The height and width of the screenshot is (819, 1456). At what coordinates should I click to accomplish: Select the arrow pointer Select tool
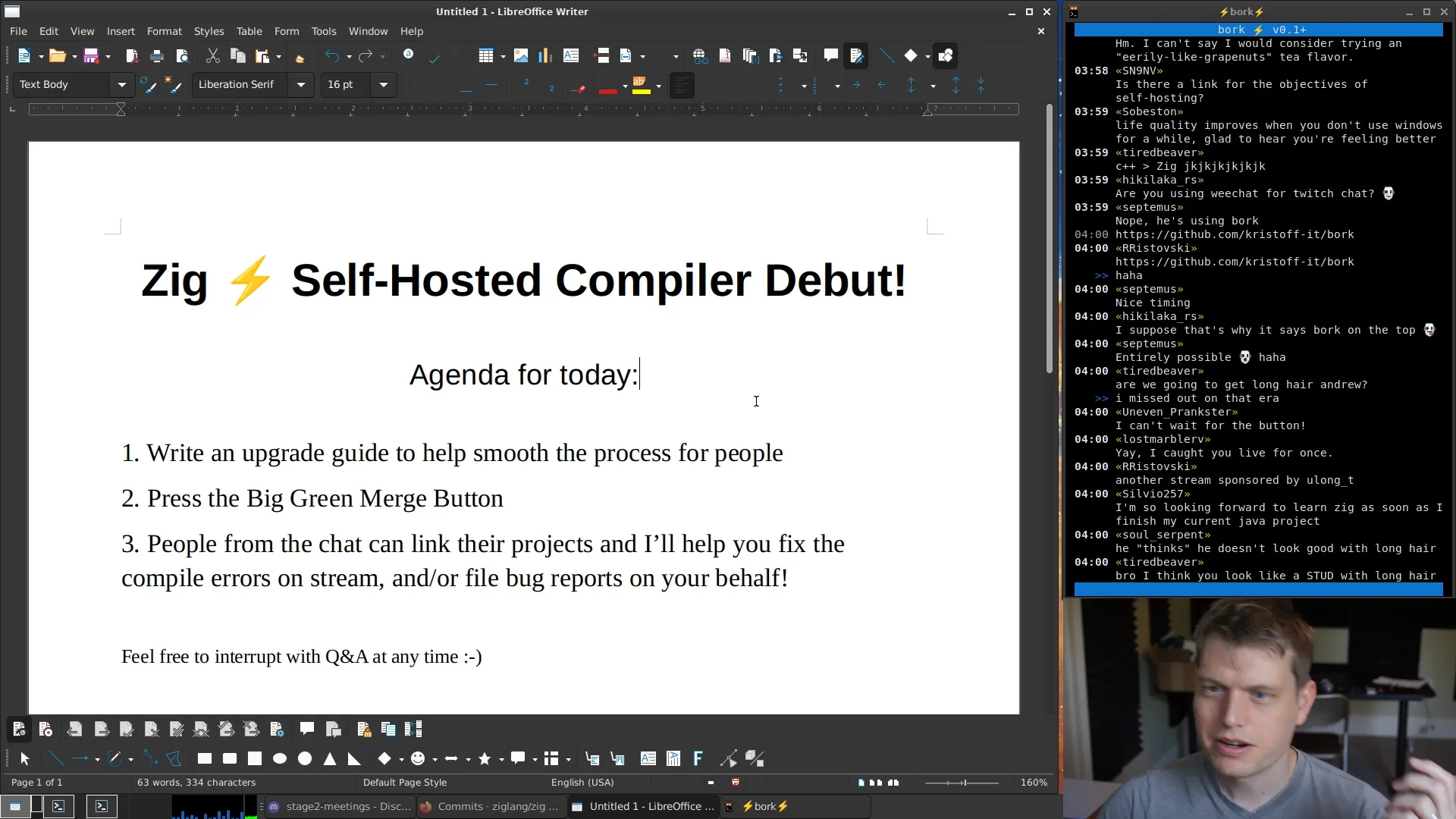tap(24, 759)
